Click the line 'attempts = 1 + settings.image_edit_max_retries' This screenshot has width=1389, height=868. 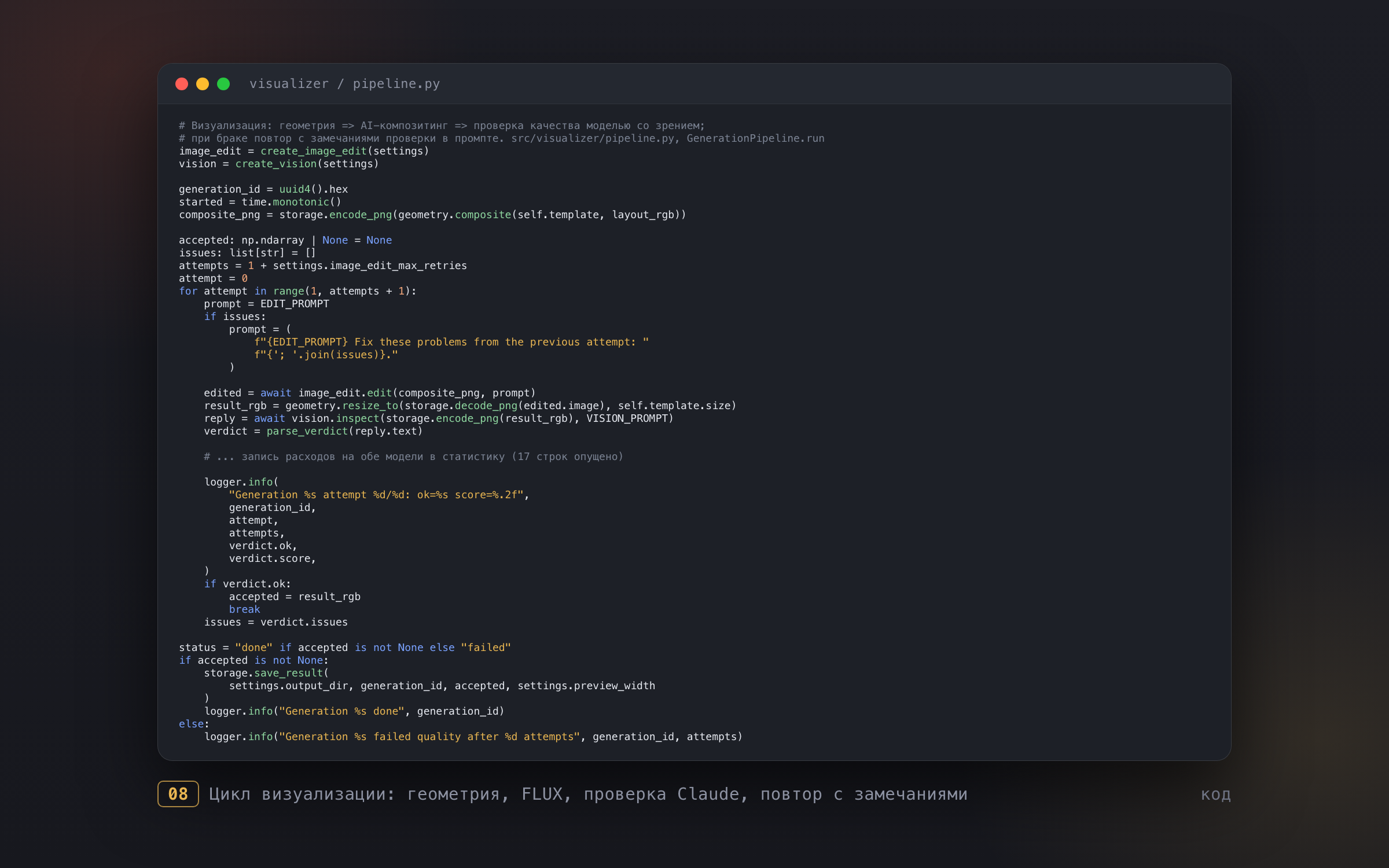[322, 266]
